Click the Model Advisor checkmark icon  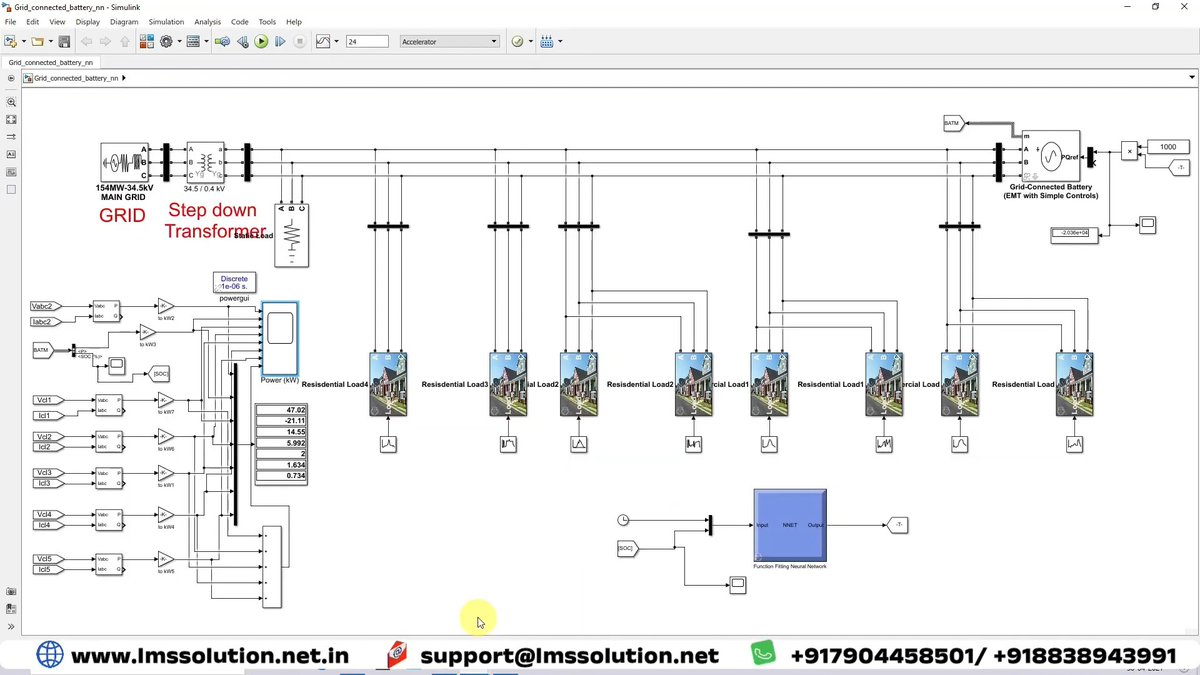coord(517,41)
